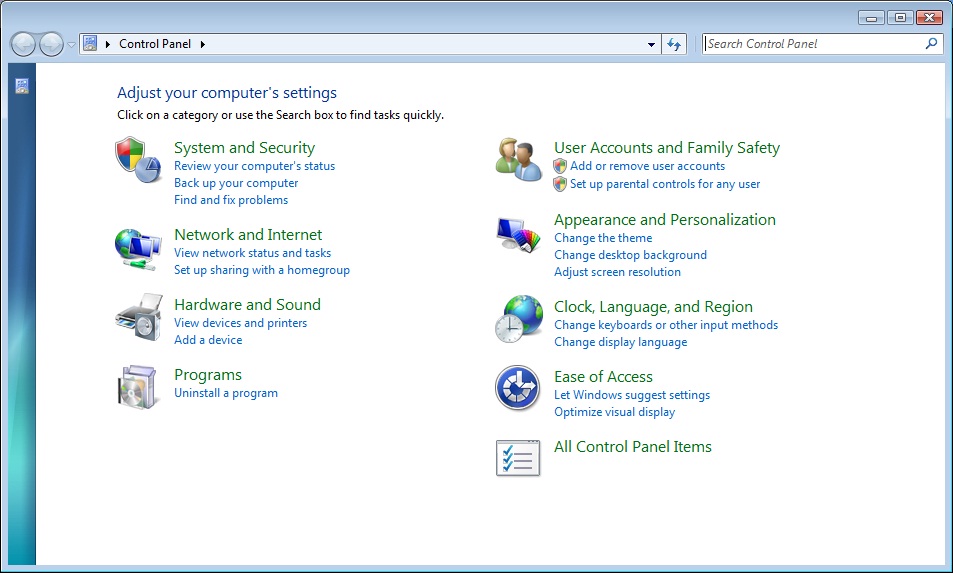Expand the address bar history dropdown
Image resolution: width=953 pixels, height=573 pixels.
click(x=651, y=44)
